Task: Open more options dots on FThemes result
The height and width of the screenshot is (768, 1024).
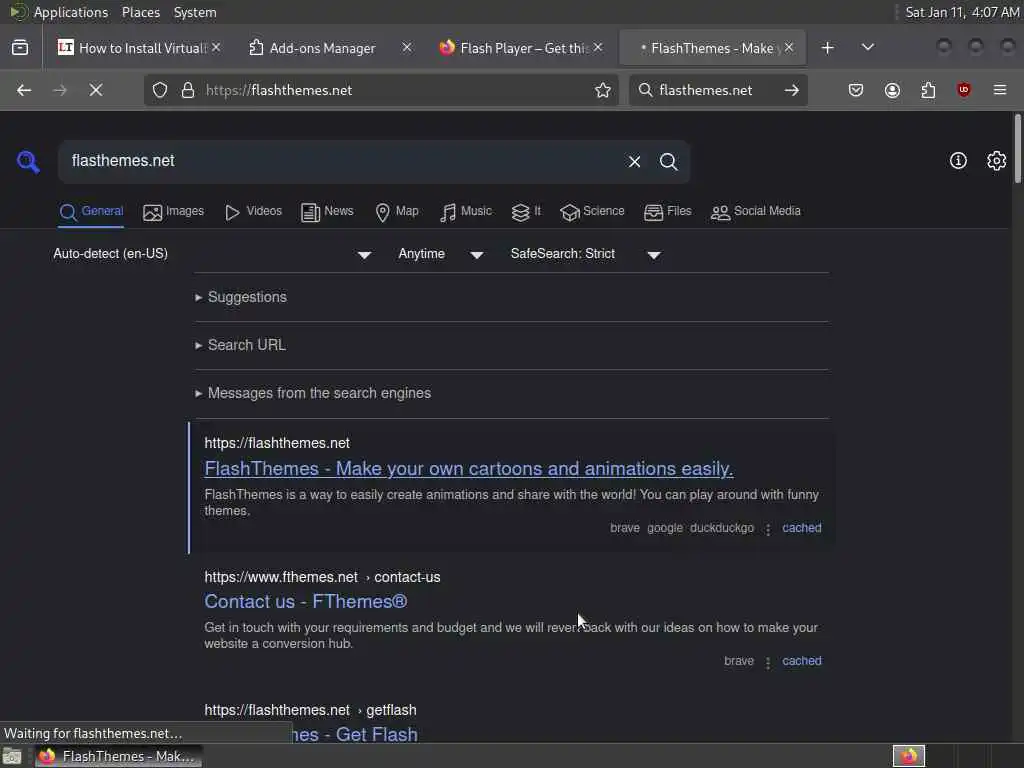Action: [x=768, y=662]
